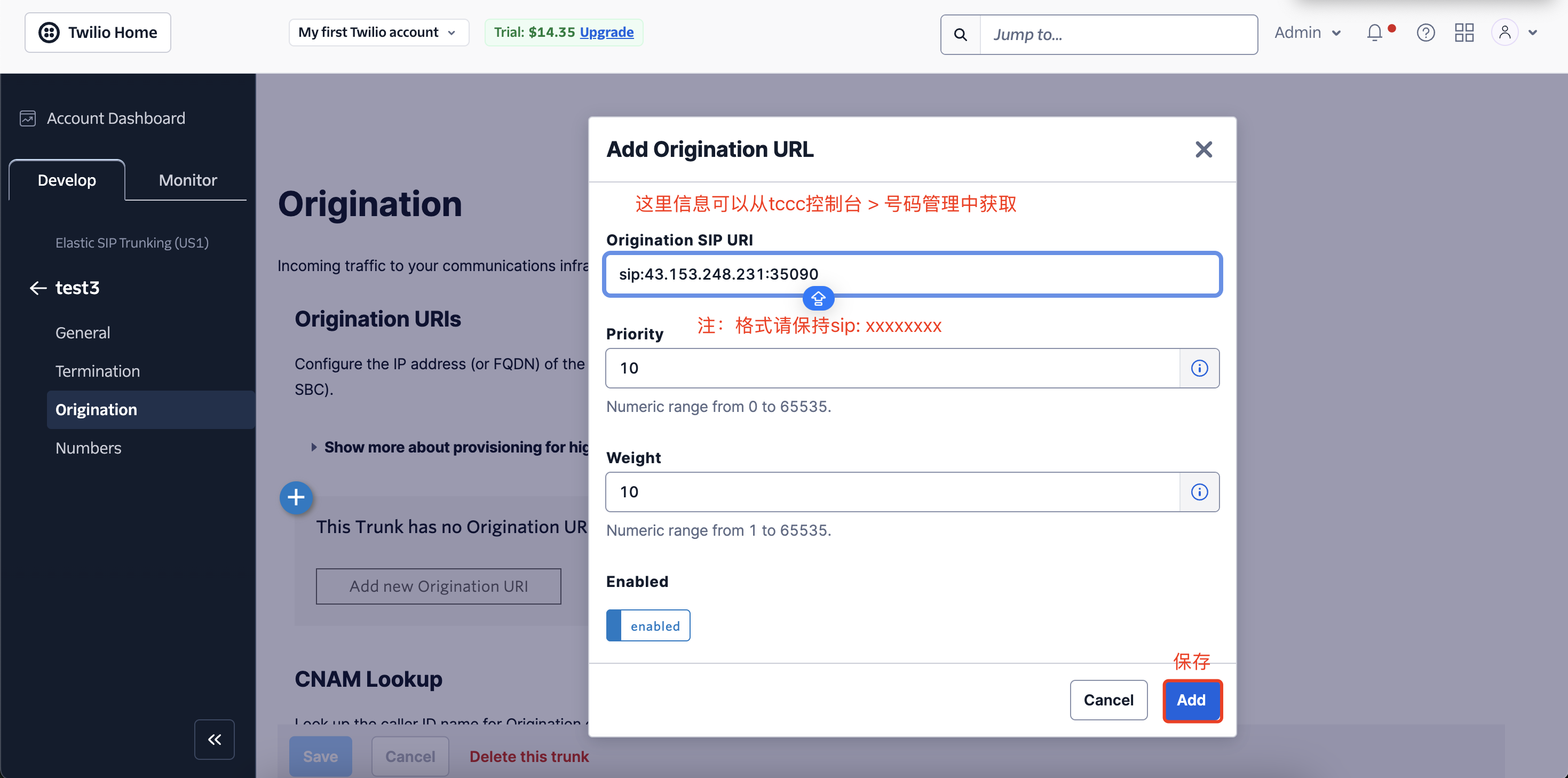
Task: Switch to the Monitor tab
Action: coord(187,180)
